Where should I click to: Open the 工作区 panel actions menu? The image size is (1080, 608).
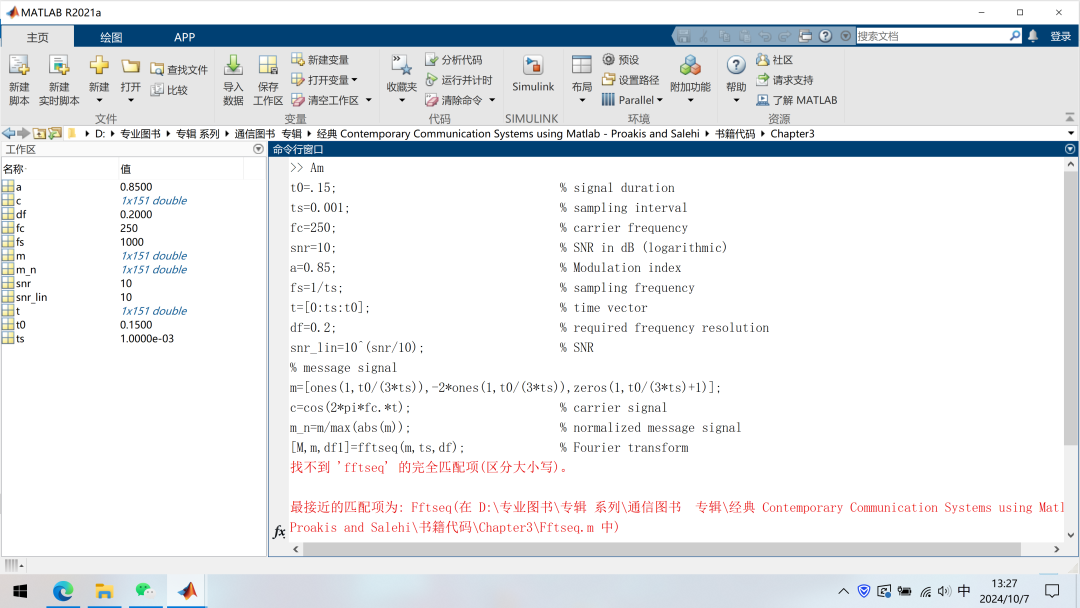tap(258, 149)
